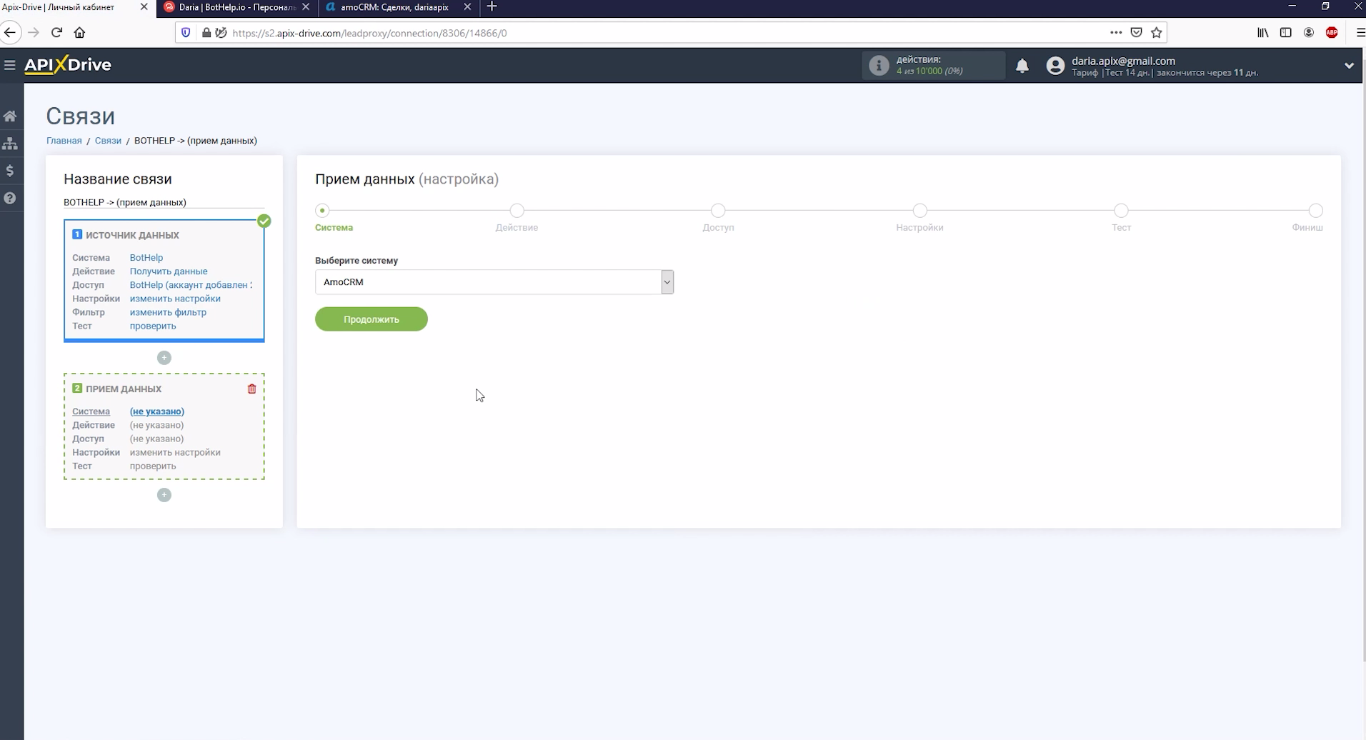Open BotHelp system link in source block
Screen dimensions: 1366x740
click(146, 258)
